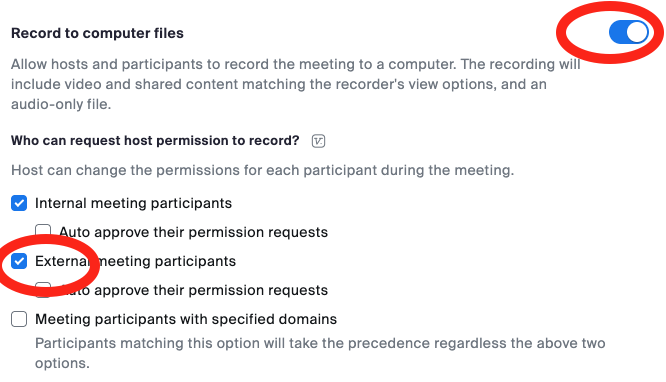Viewport: 666px width, 382px height.
Task: Click 'Auto approve their permission requests' label below External
Action: [x=194, y=290]
